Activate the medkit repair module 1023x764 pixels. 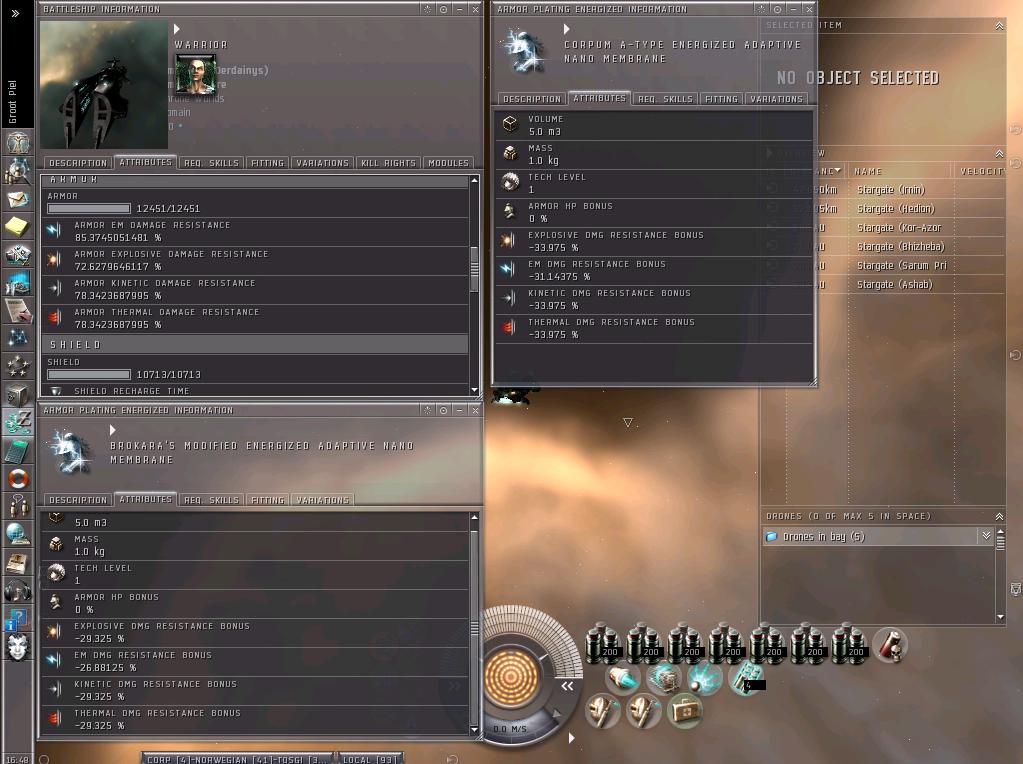click(x=684, y=711)
